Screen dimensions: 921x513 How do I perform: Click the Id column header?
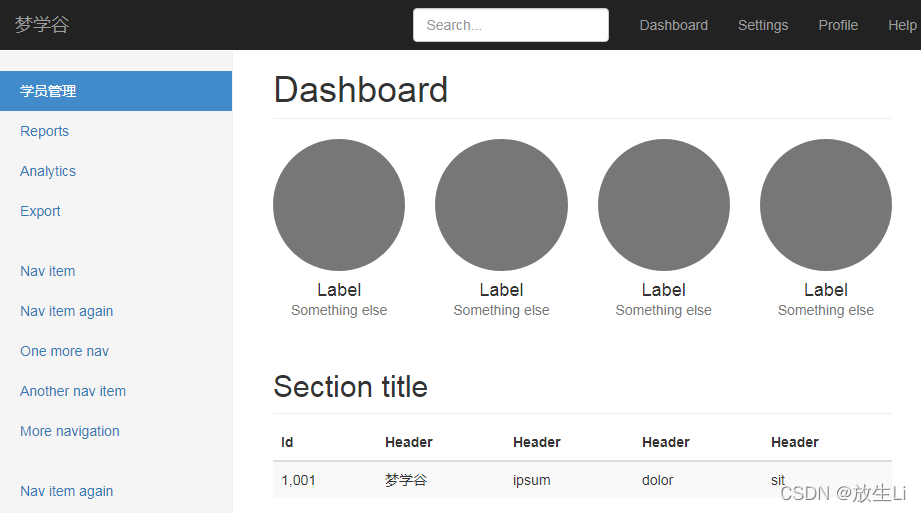(x=287, y=442)
